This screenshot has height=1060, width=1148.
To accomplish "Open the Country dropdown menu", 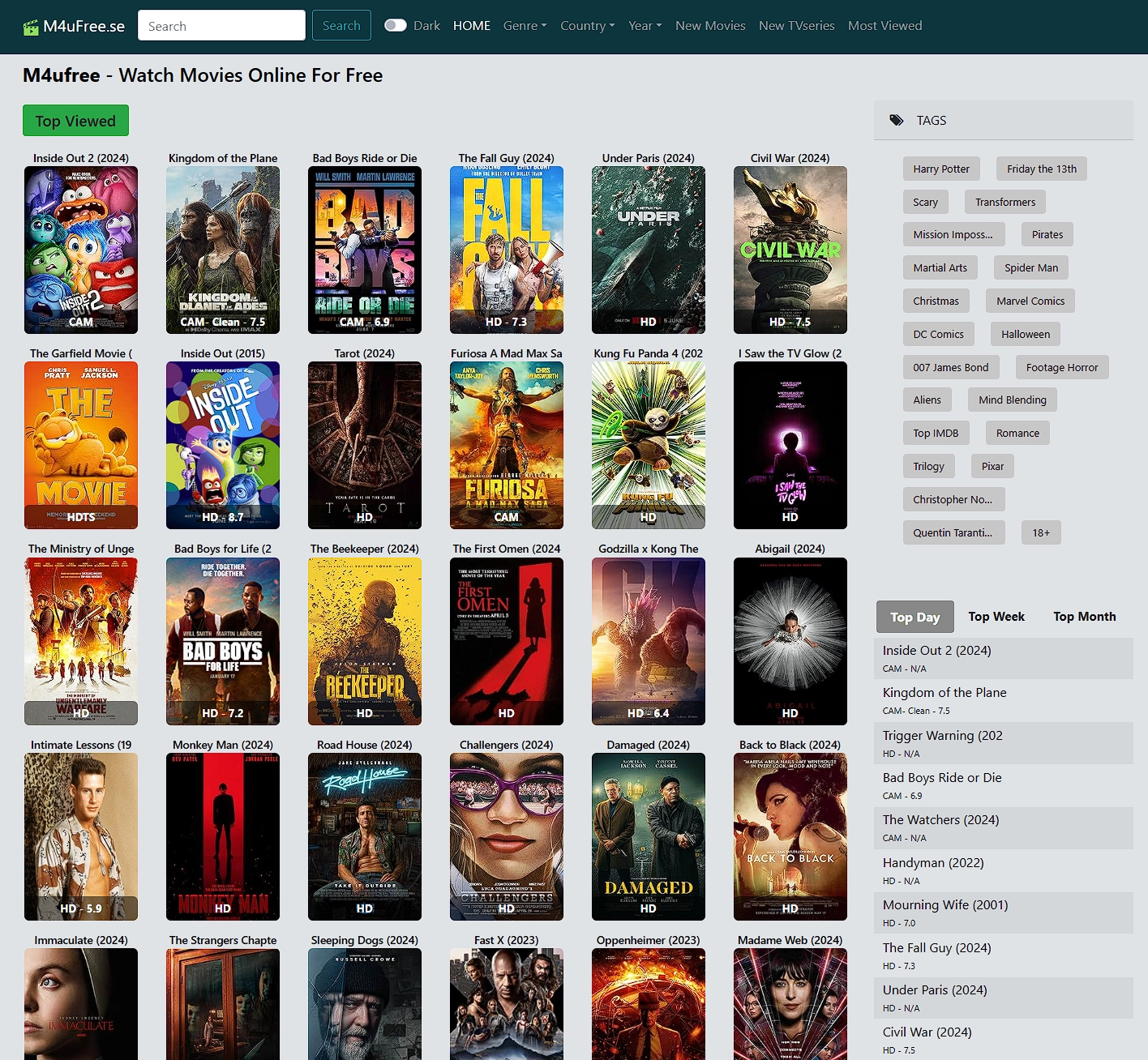I will 587,26.
